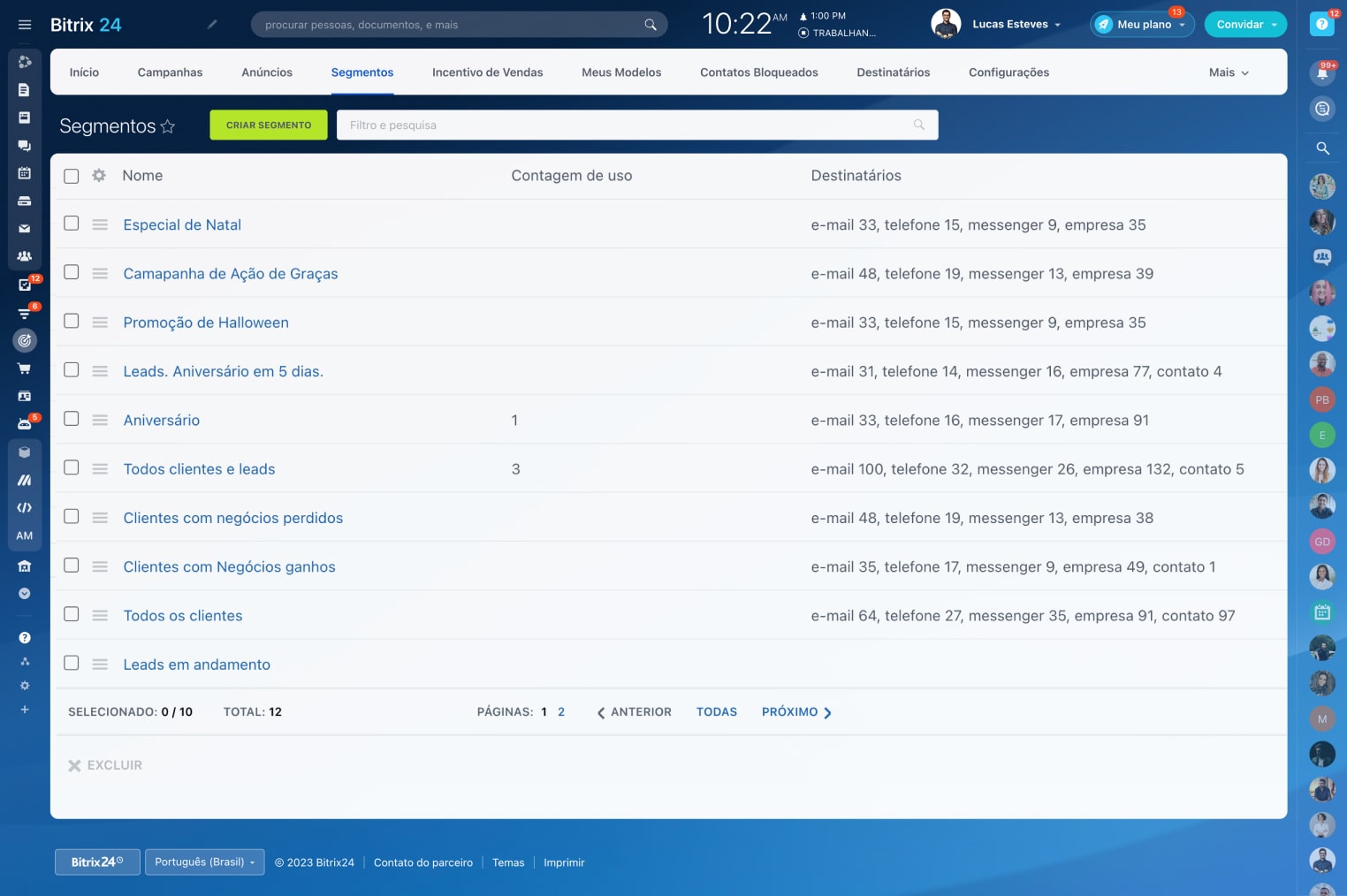Expand the Lucas Esteves user menu

tap(1016, 25)
